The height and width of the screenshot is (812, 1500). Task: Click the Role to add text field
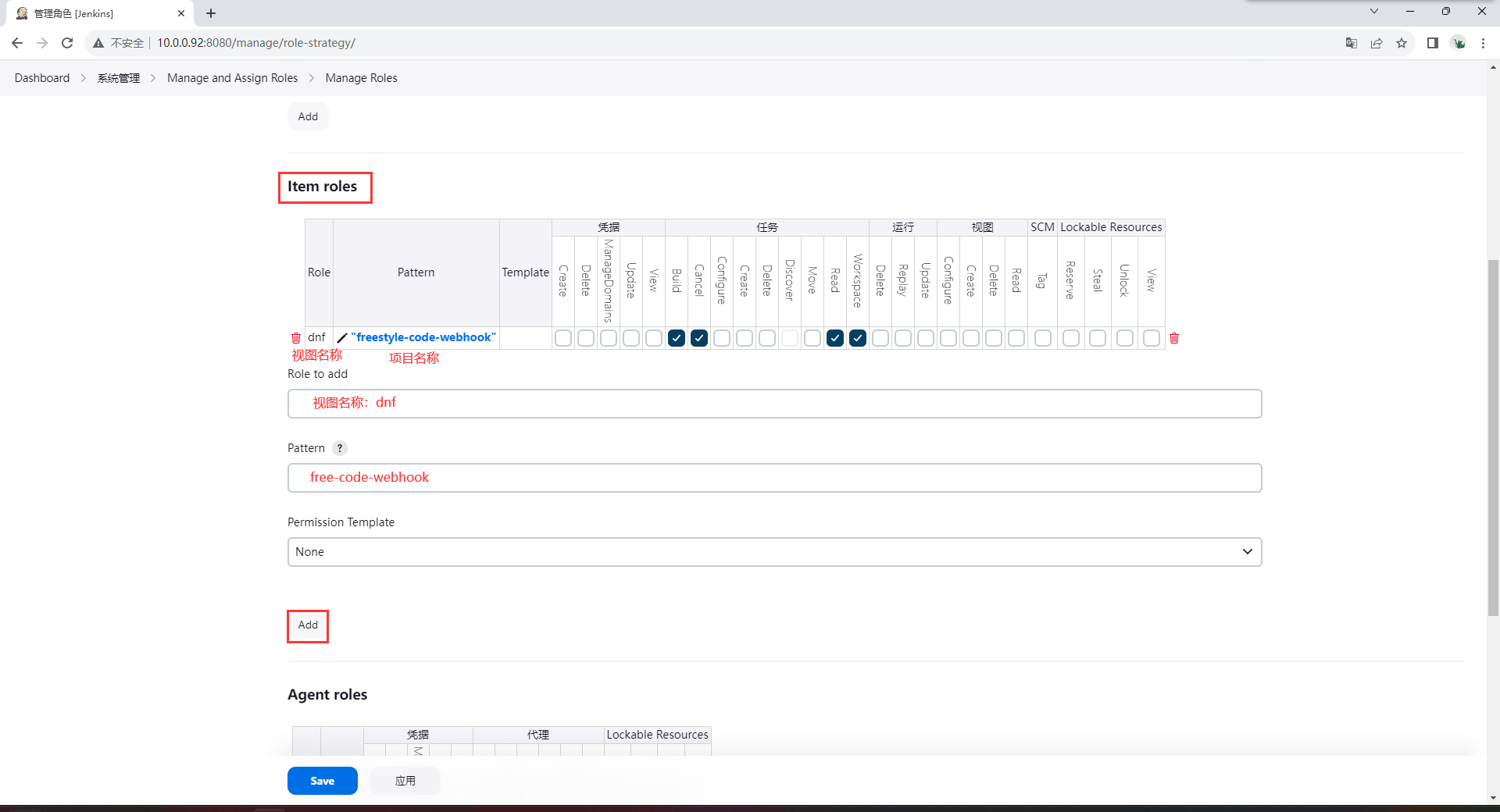(774, 404)
